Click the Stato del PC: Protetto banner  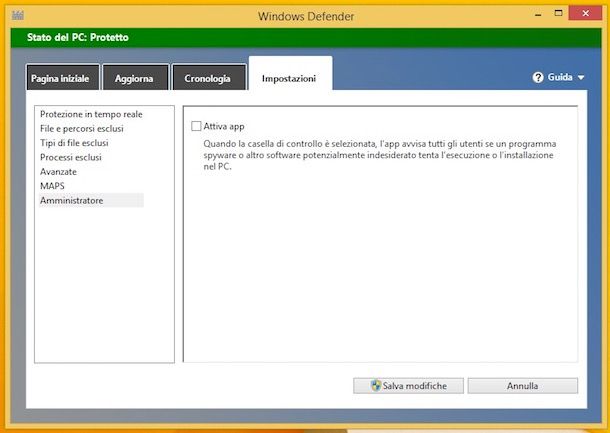point(306,38)
